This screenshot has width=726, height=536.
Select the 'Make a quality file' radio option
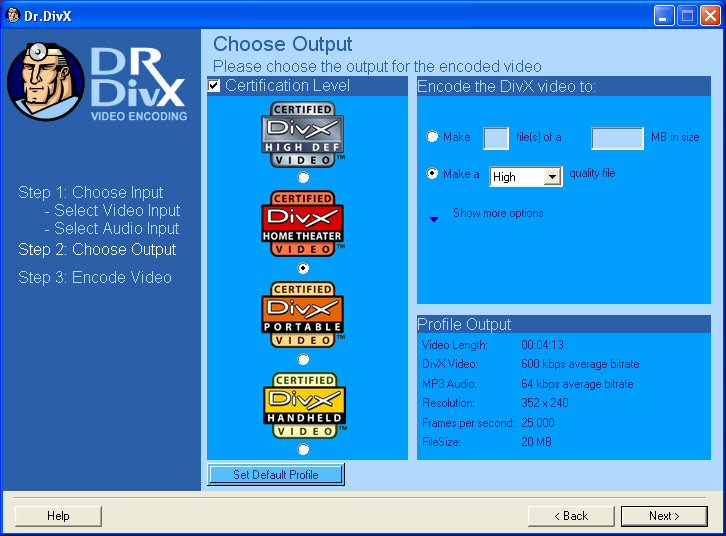coord(432,173)
